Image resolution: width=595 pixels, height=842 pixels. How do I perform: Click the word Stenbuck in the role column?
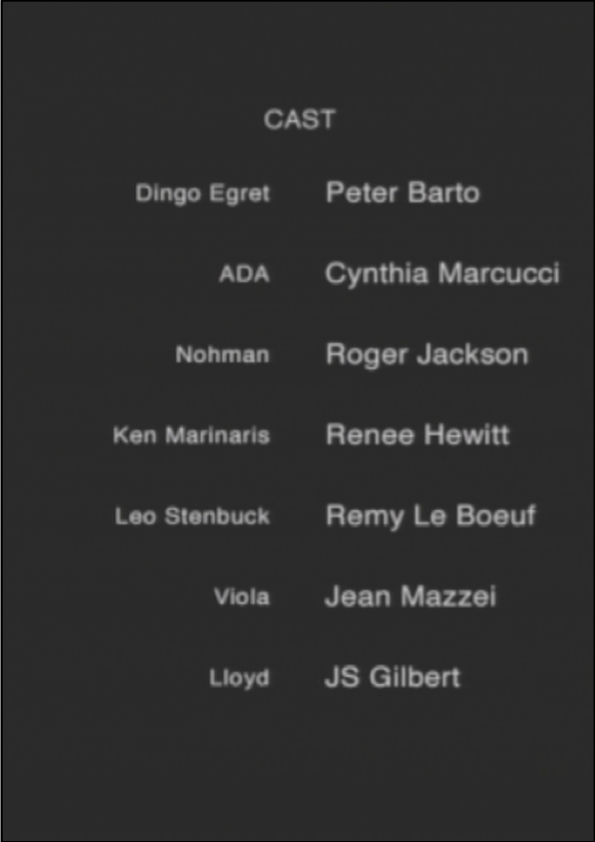(x=216, y=516)
